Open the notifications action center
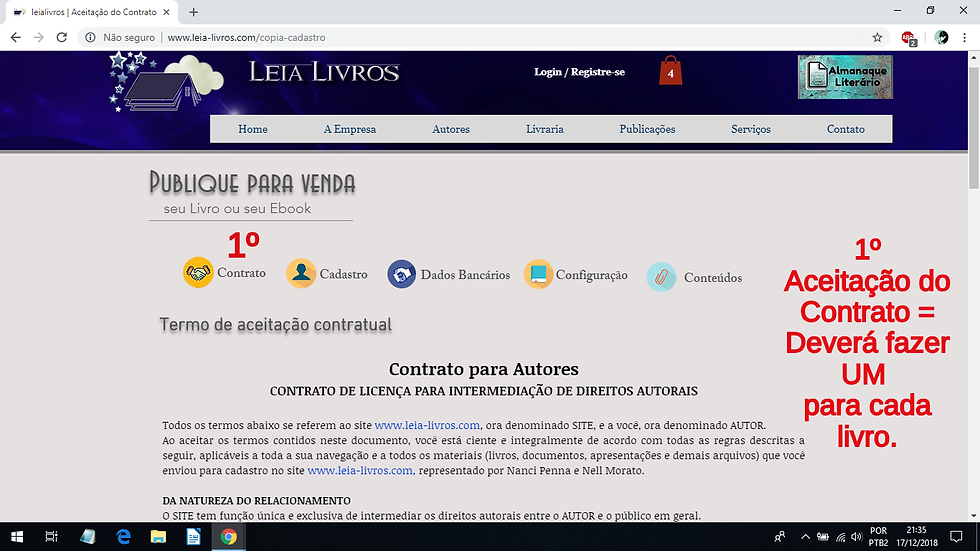The image size is (980, 551). tap(956, 537)
